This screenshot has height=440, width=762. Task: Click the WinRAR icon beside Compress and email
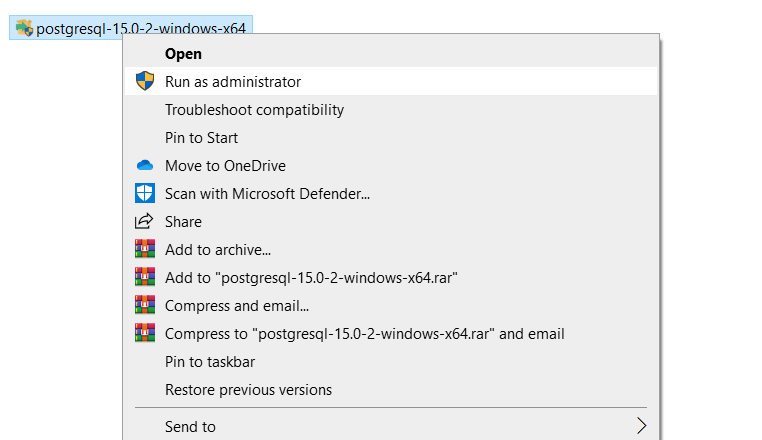pyautogui.click(x=145, y=305)
